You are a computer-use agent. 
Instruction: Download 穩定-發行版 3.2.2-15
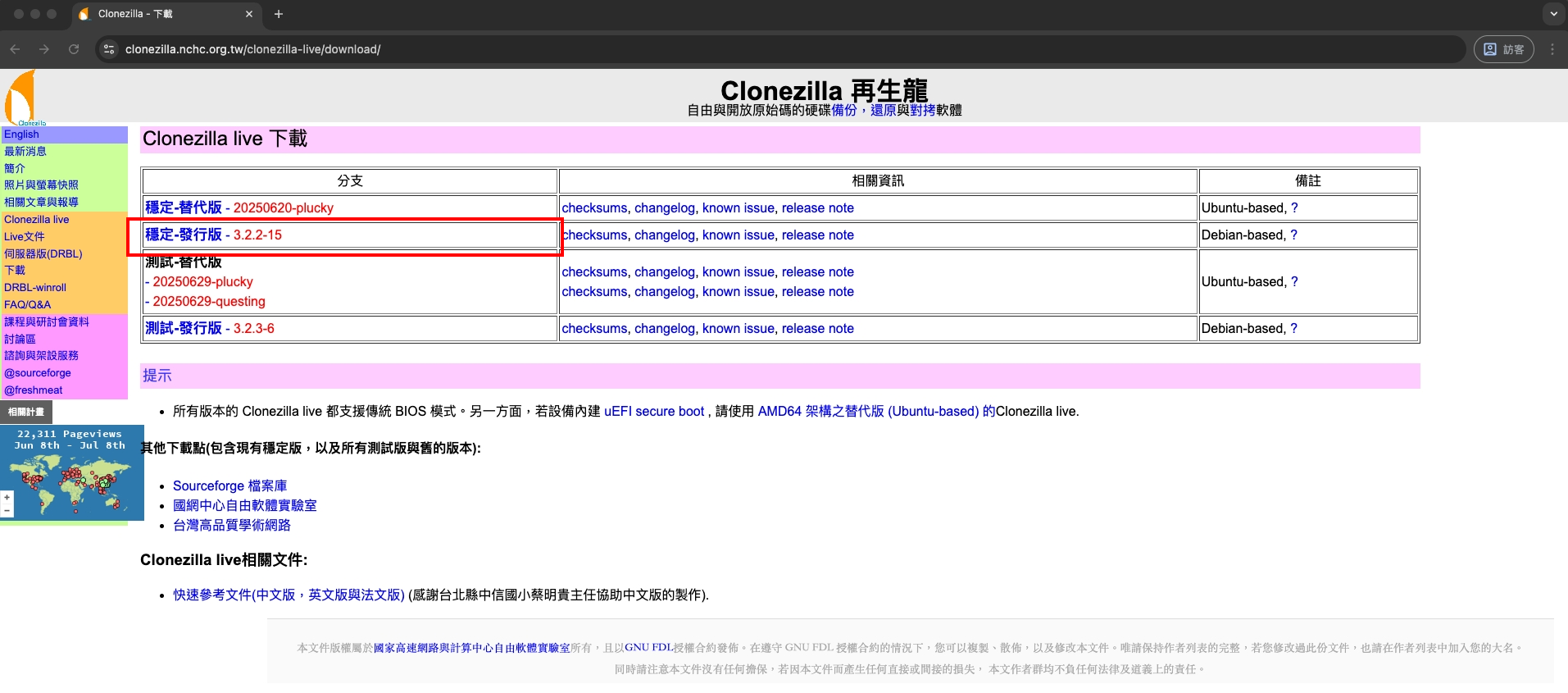click(213, 235)
